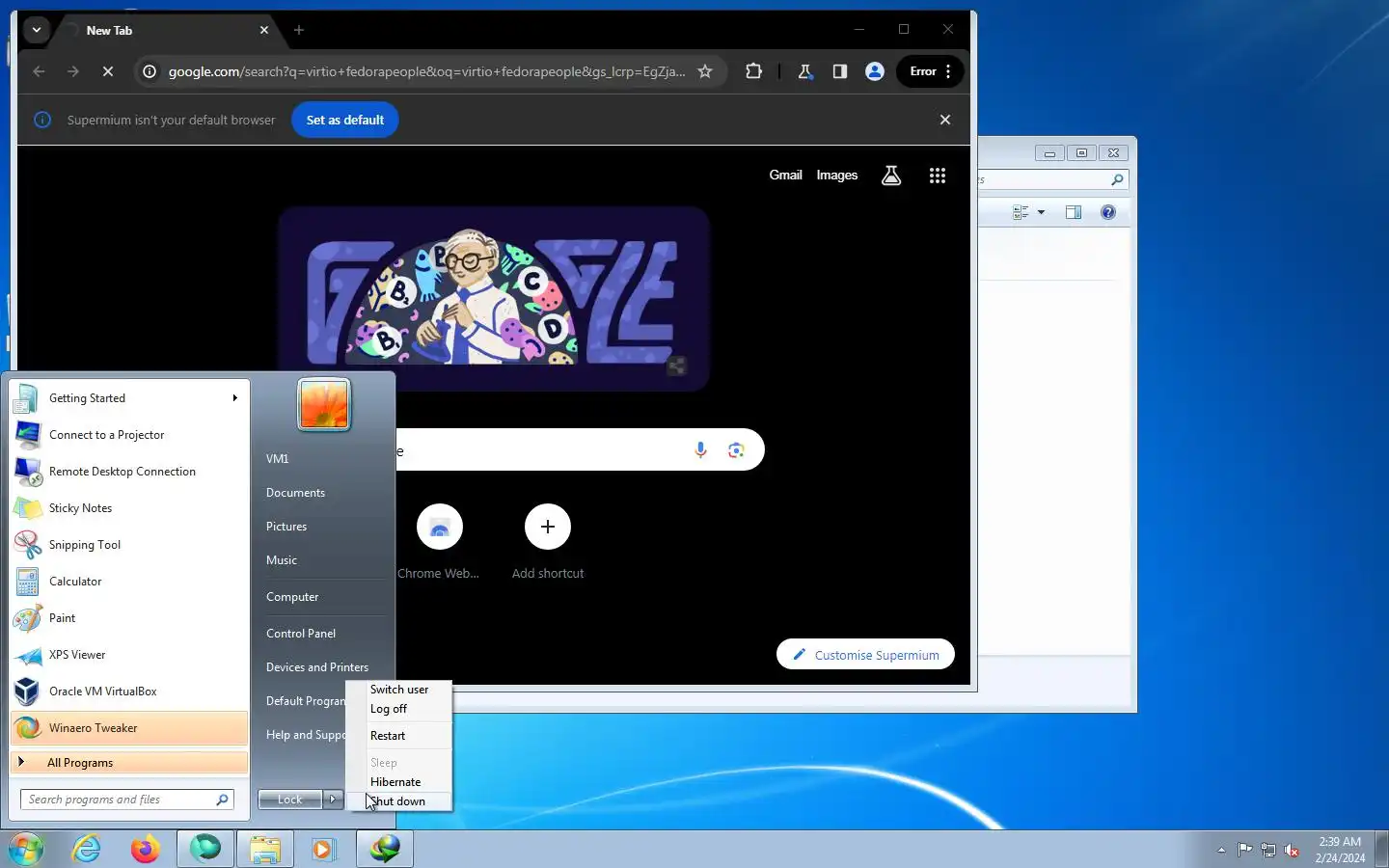Launch Connect to a Projector
Viewport: 1389px width, 868px height.
click(129, 435)
